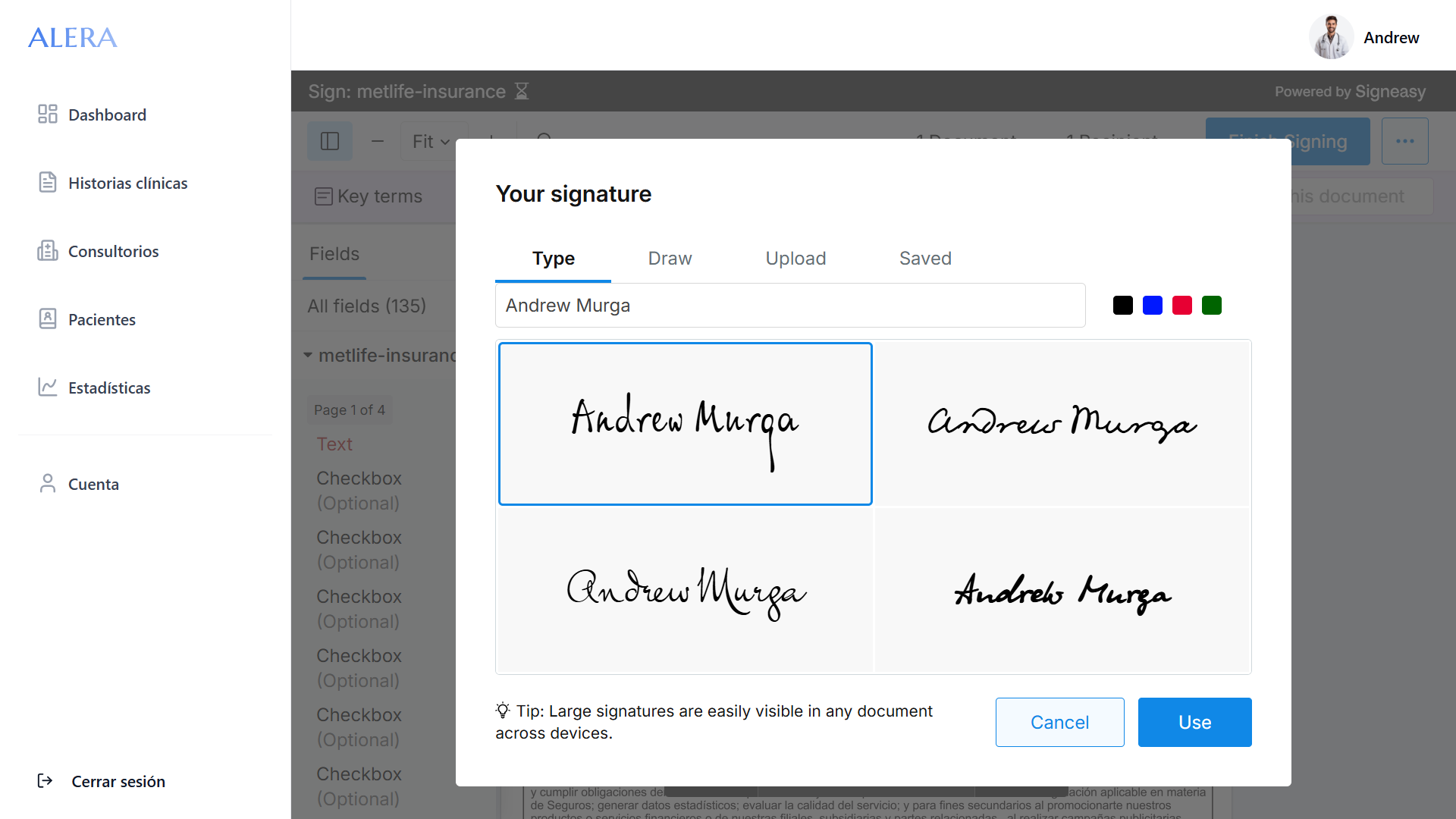This screenshot has width=1456, height=819.
Task: Click the zoom out minus icon
Action: pyautogui.click(x=378, y=141)
